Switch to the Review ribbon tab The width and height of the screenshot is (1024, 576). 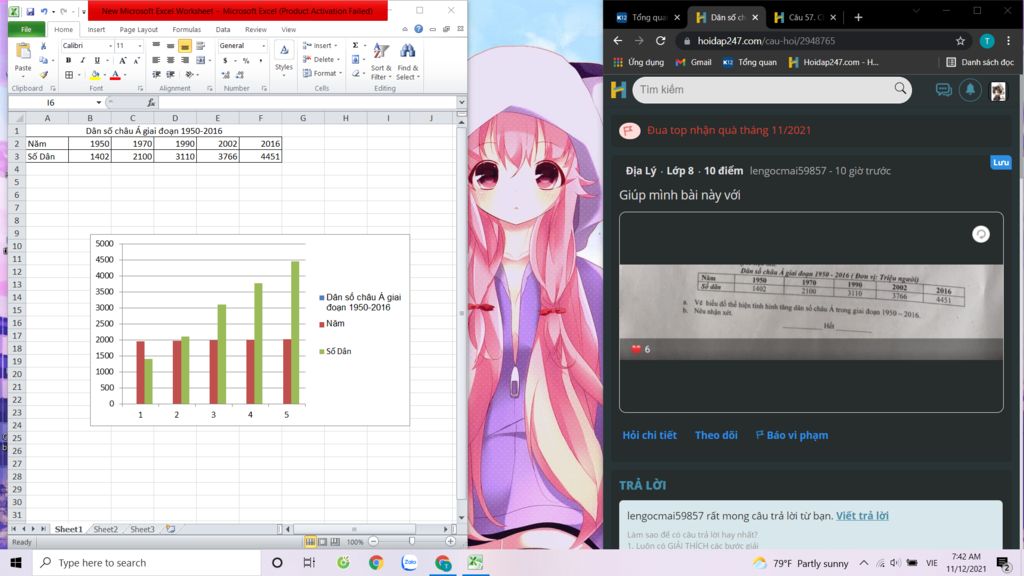coord(255,29)
